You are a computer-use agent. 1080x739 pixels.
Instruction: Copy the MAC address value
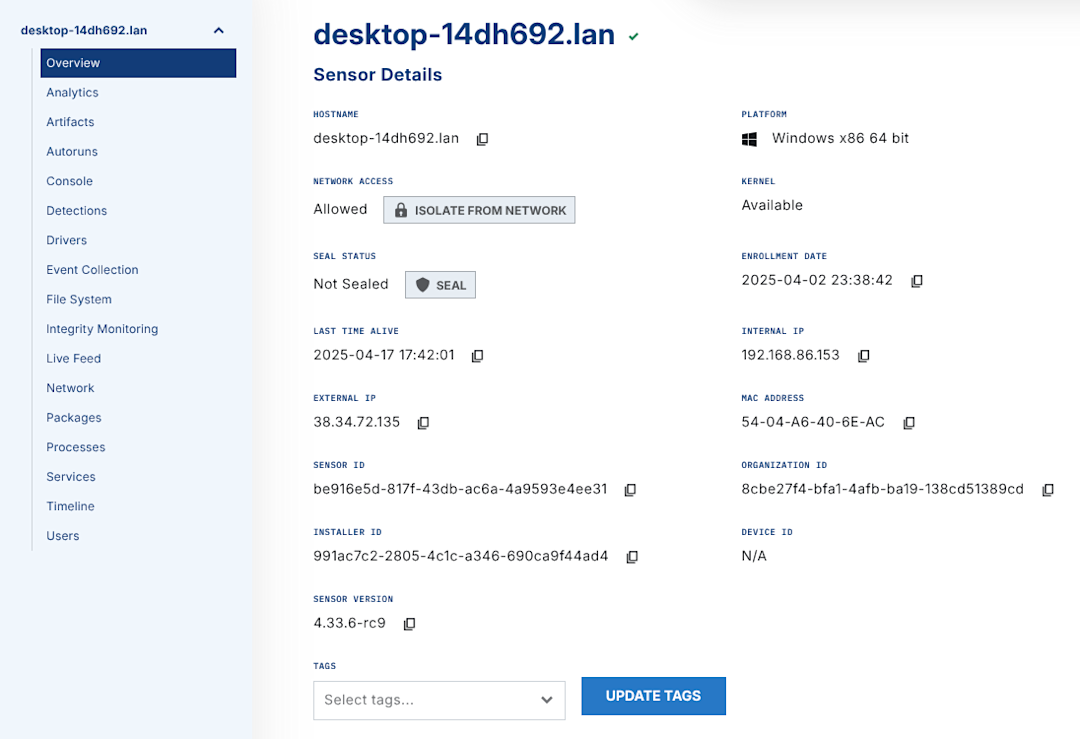(908, 422)
